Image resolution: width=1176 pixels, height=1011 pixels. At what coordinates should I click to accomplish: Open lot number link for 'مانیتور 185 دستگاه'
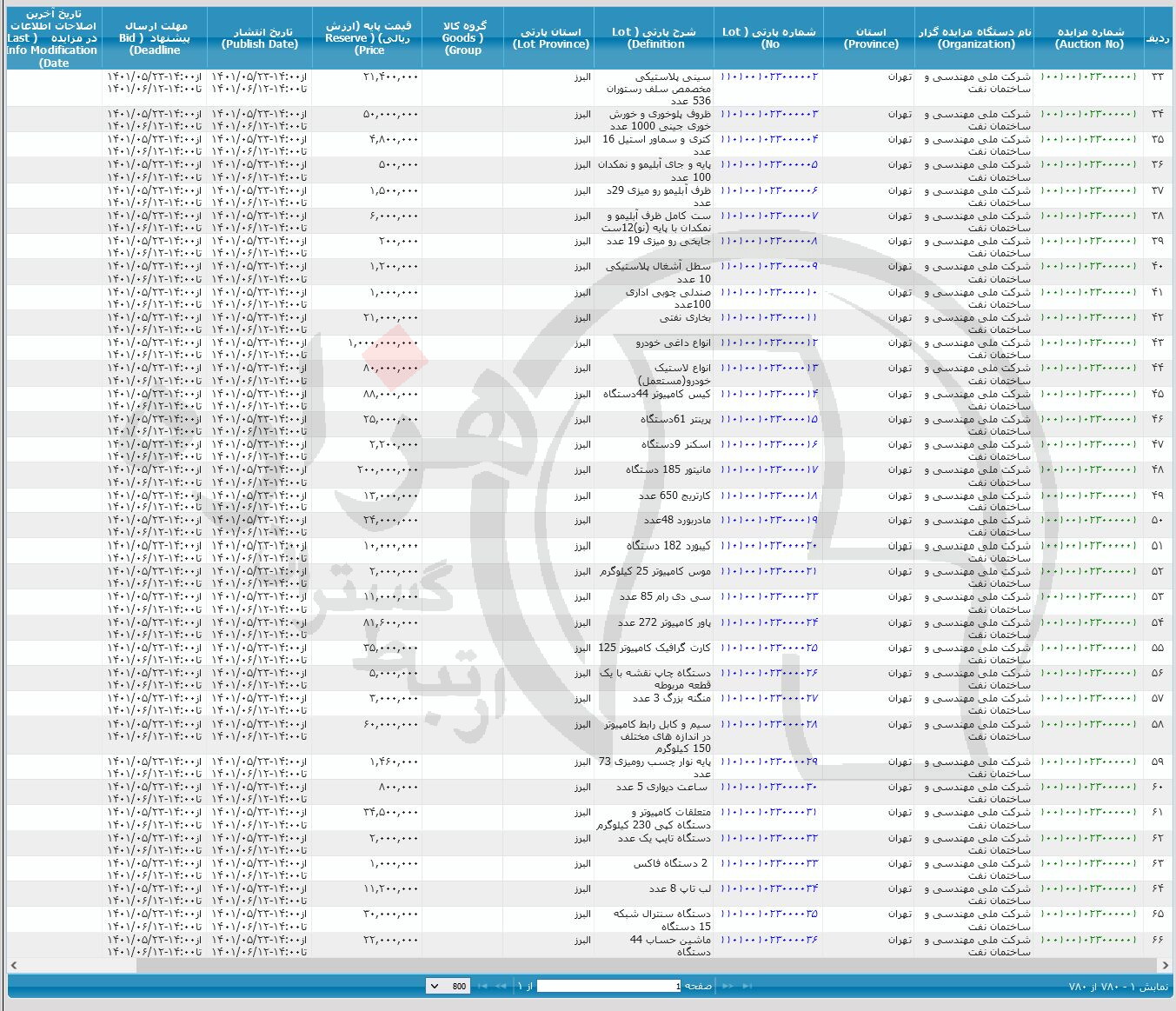769,470
